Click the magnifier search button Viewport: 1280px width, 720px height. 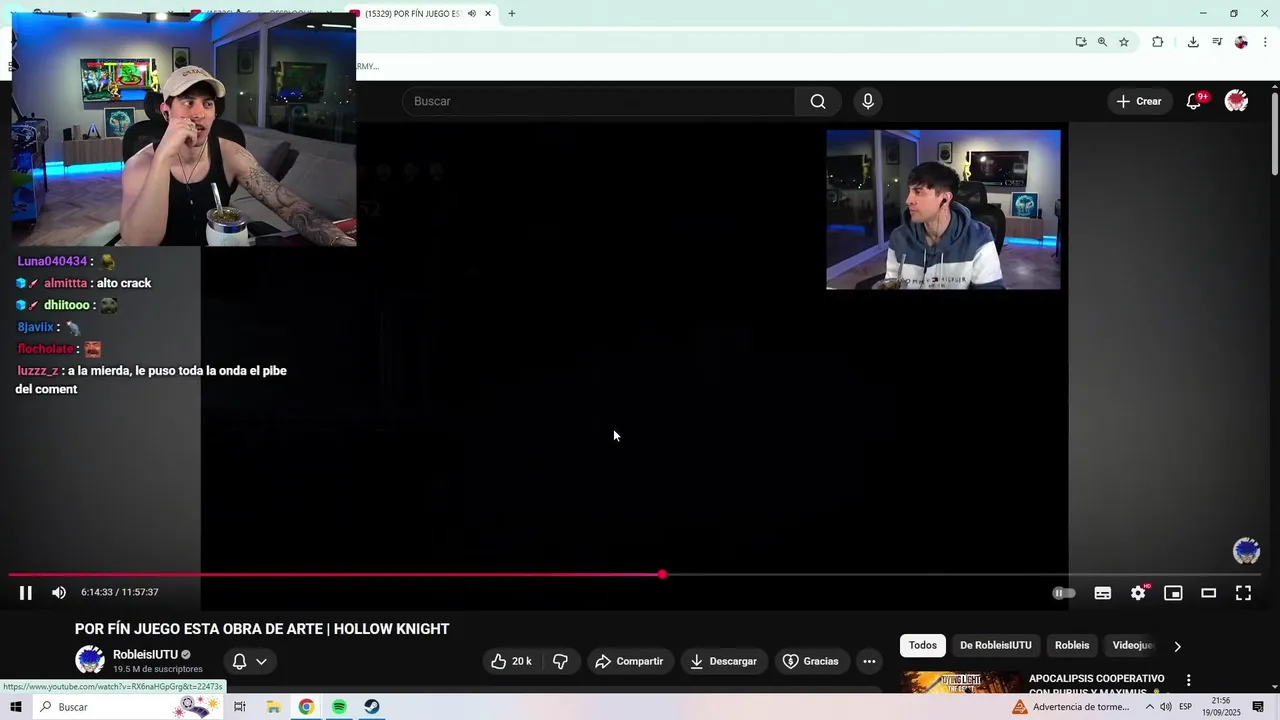pos(818,101)
